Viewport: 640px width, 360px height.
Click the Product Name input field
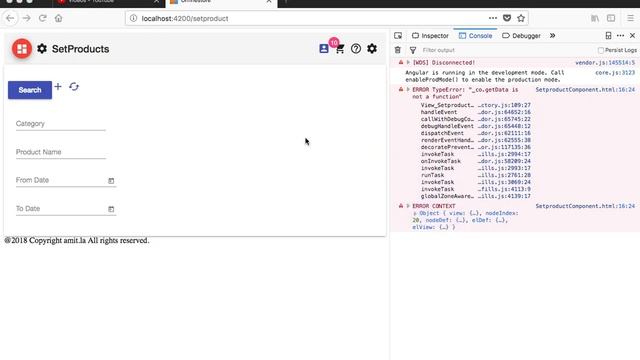[61, 152]
